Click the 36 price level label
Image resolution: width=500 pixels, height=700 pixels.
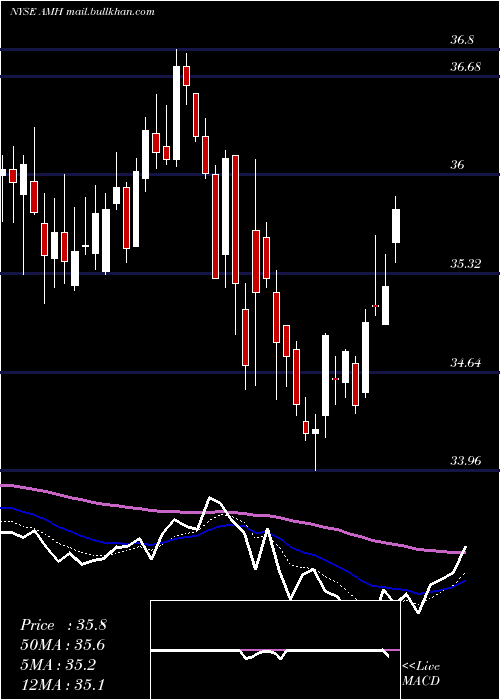[x=457, y=165]
